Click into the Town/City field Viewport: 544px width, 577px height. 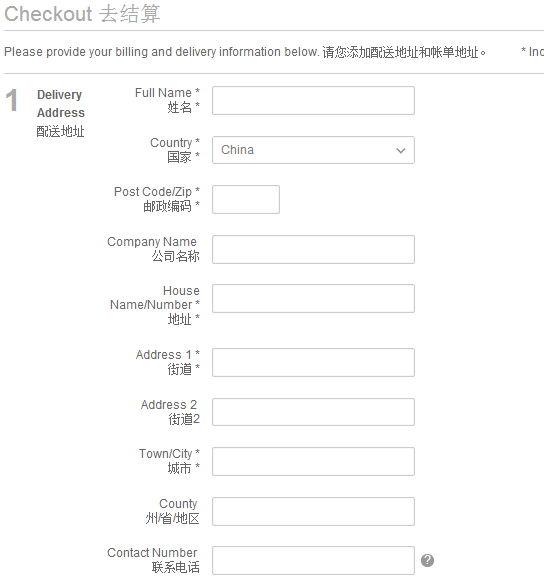[313, 461]
